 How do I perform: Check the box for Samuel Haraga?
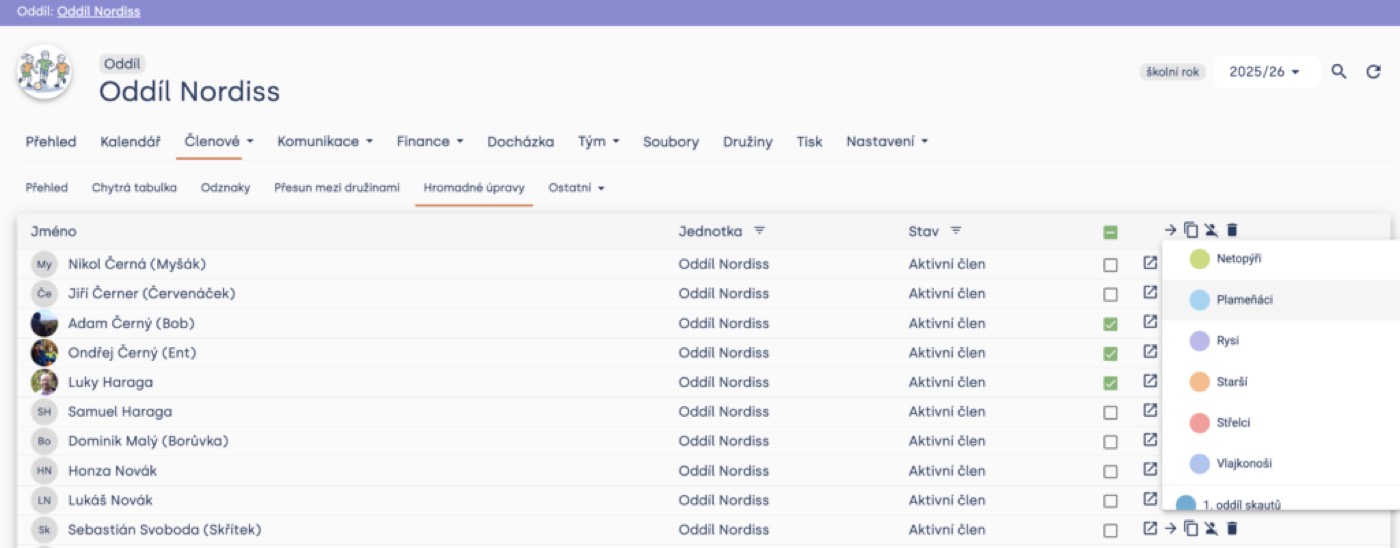click(x=1110, y=412)
